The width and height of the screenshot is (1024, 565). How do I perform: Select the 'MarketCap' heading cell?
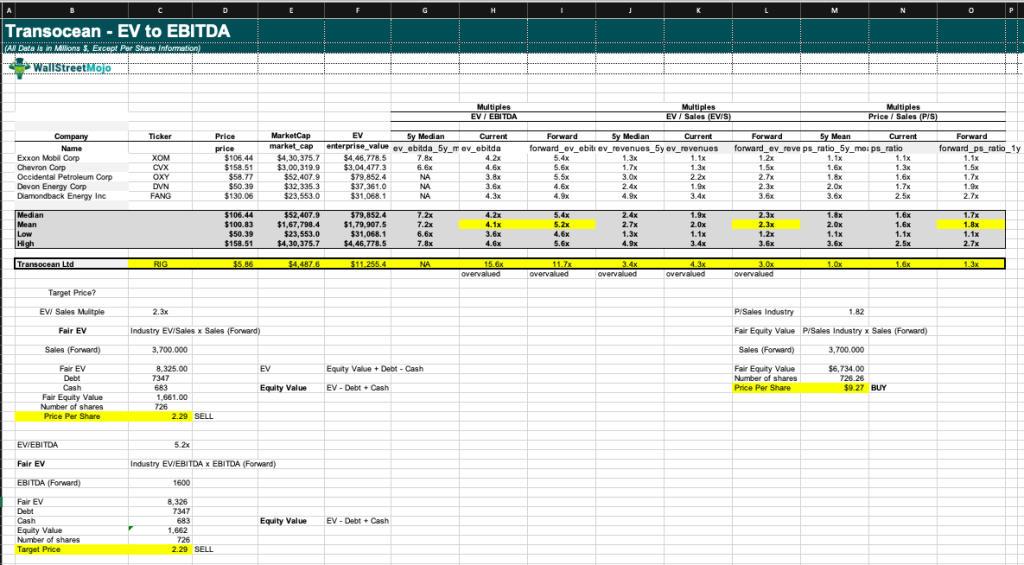click(291, 136)
